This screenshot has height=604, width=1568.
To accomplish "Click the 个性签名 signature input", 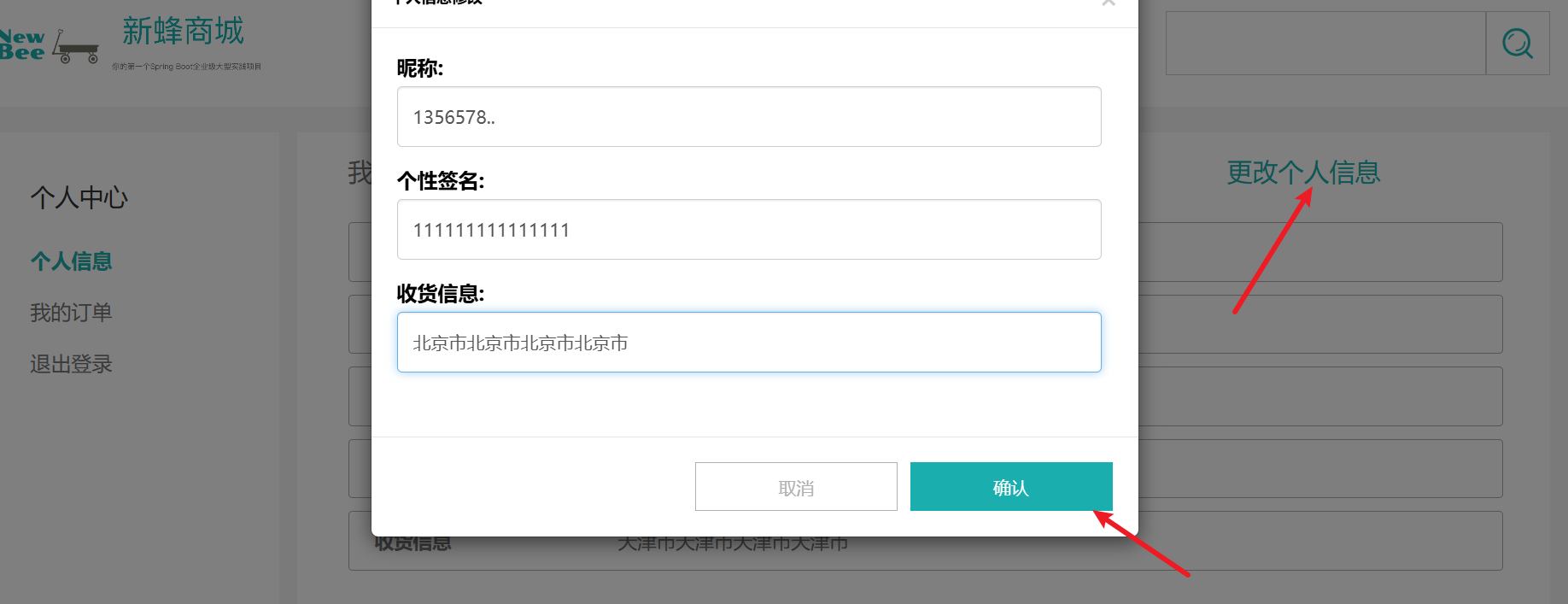I will coord(749,230).
